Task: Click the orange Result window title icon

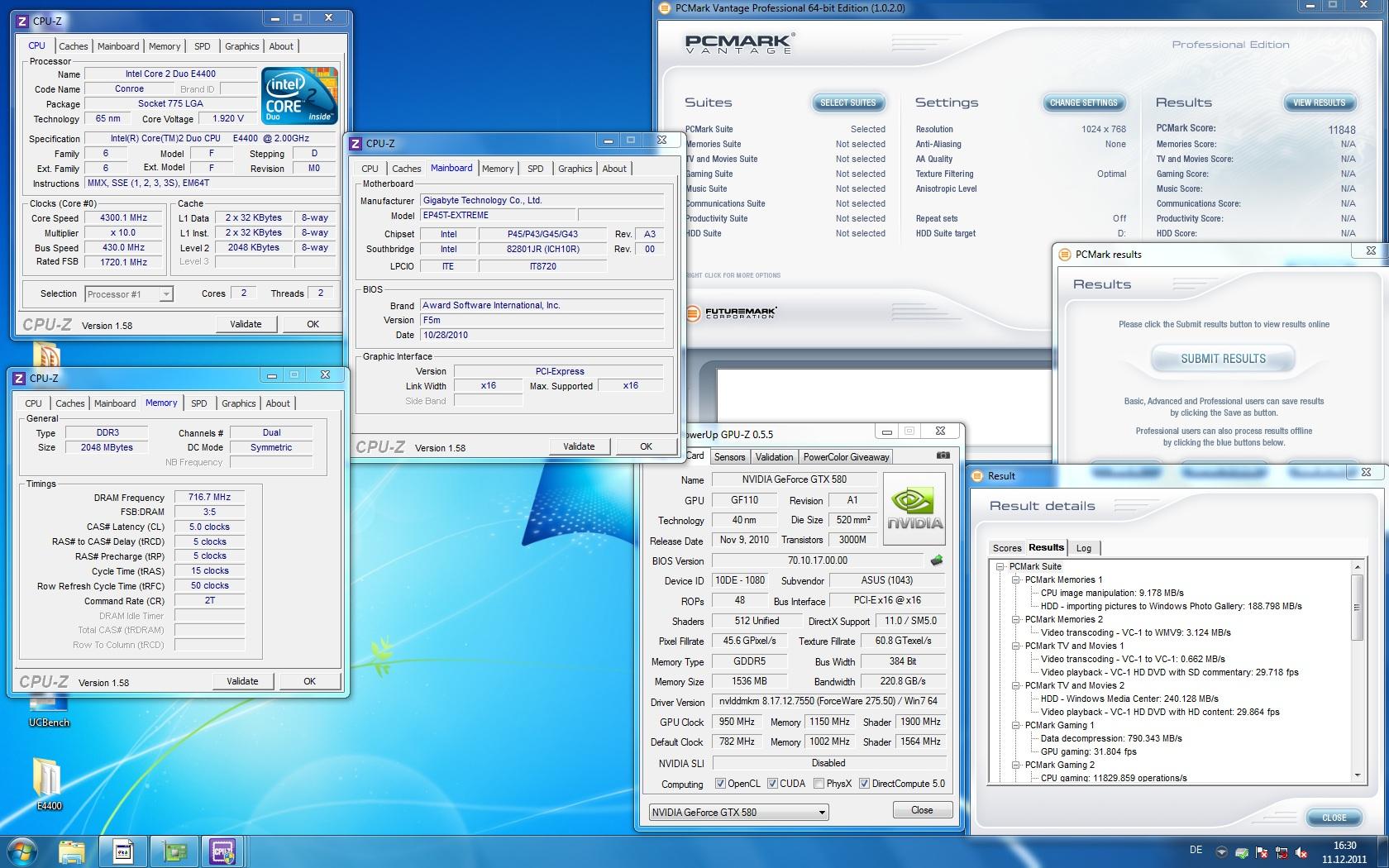Action: [976, 475]
